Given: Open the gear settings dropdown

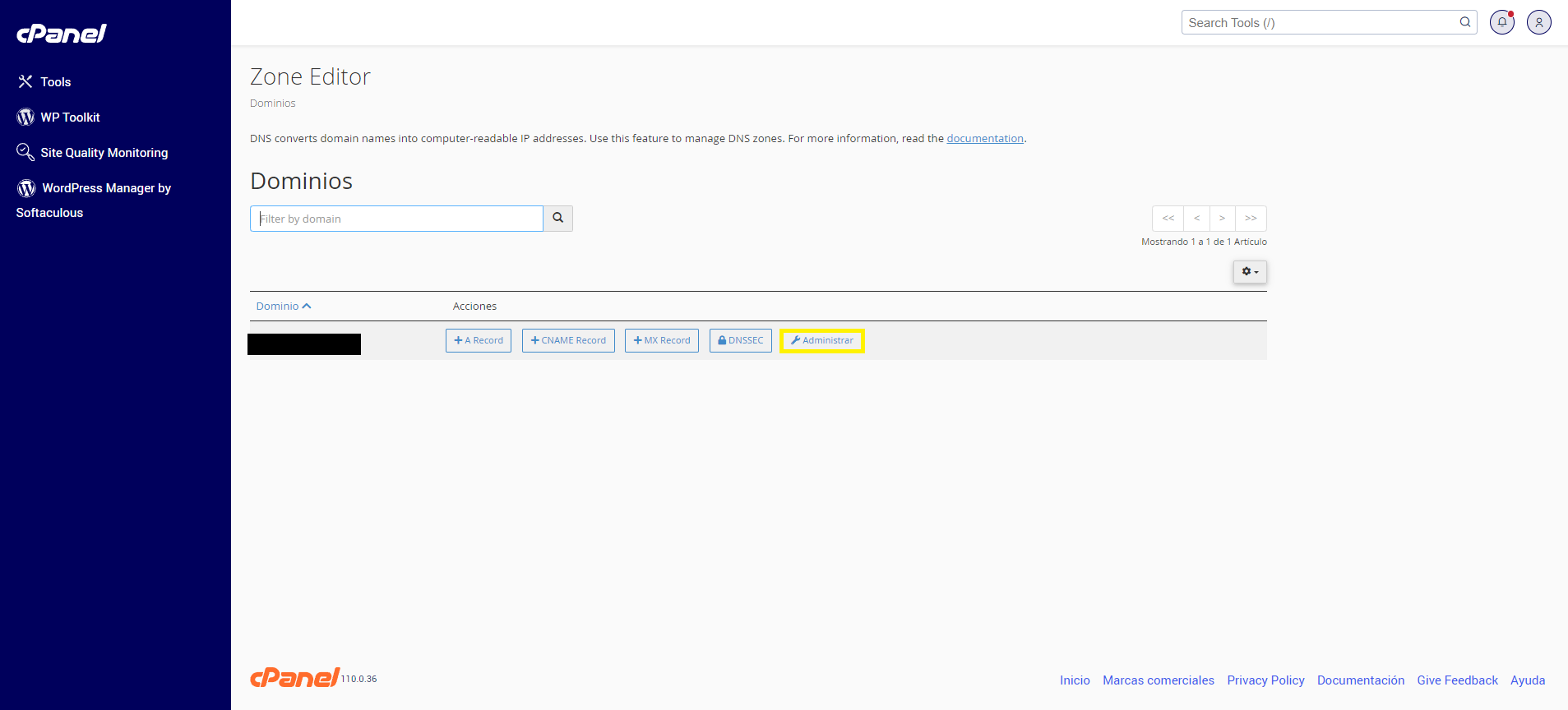Looking at the screenshot, I should [x=1249, y=272].
